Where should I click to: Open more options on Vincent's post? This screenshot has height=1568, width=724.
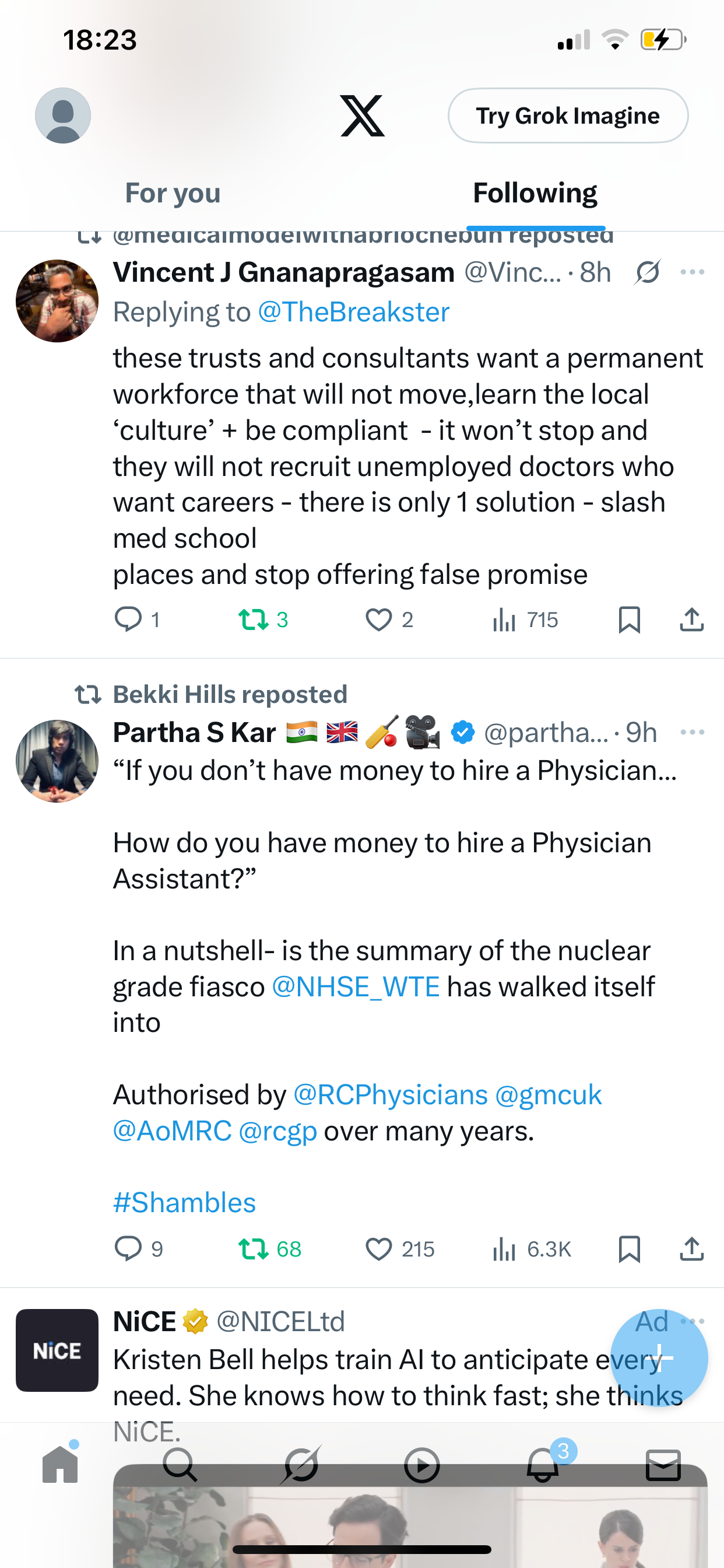(692, 272)
